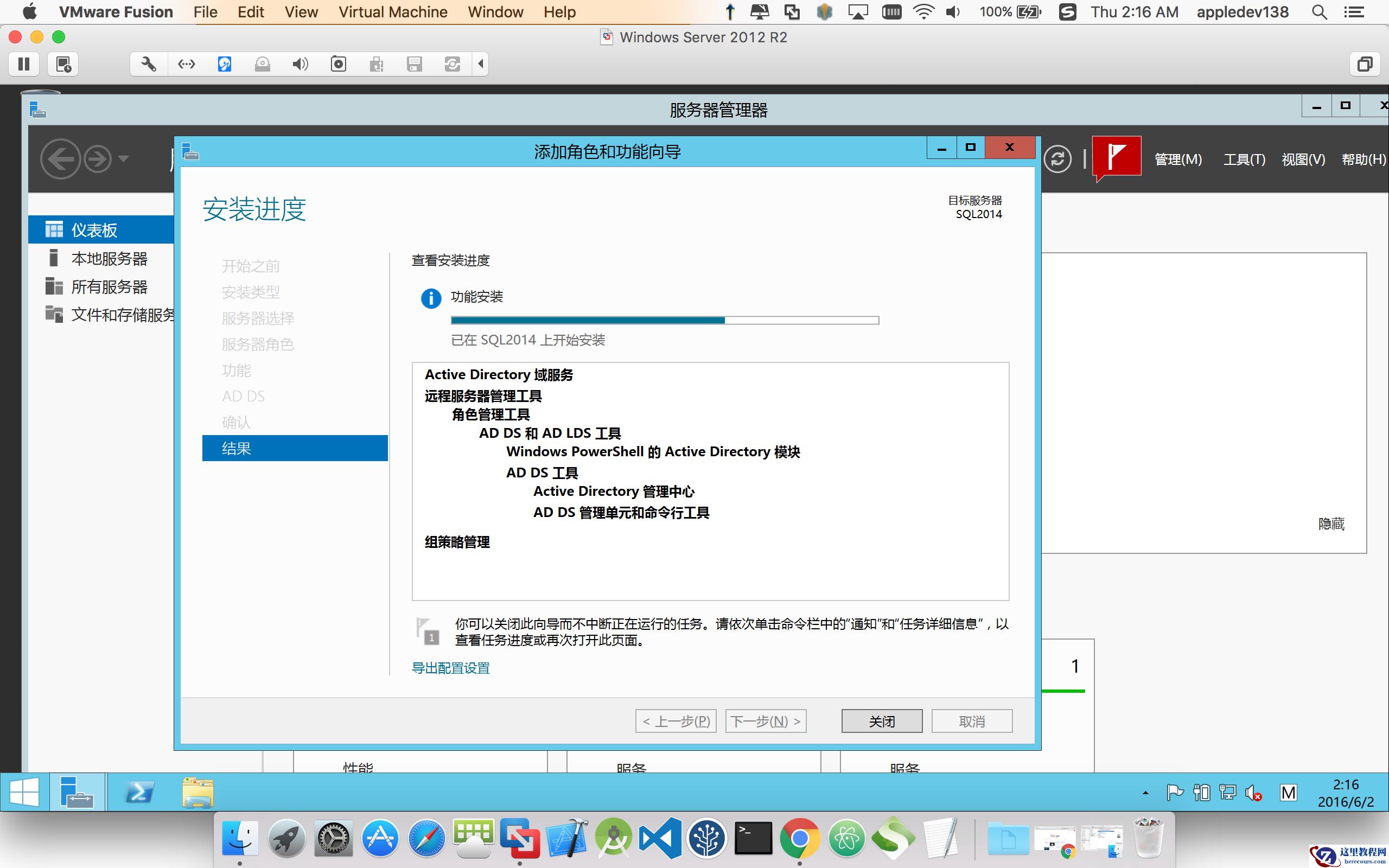Open PowerShell from the Windows taskbar
Image resolution: width=1389 pixels, height=868 pixels.
(x=139, y=792)
